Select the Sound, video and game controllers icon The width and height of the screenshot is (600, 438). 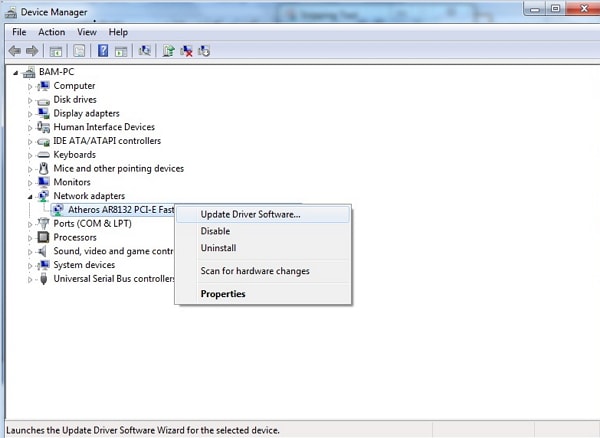point(42,251)
